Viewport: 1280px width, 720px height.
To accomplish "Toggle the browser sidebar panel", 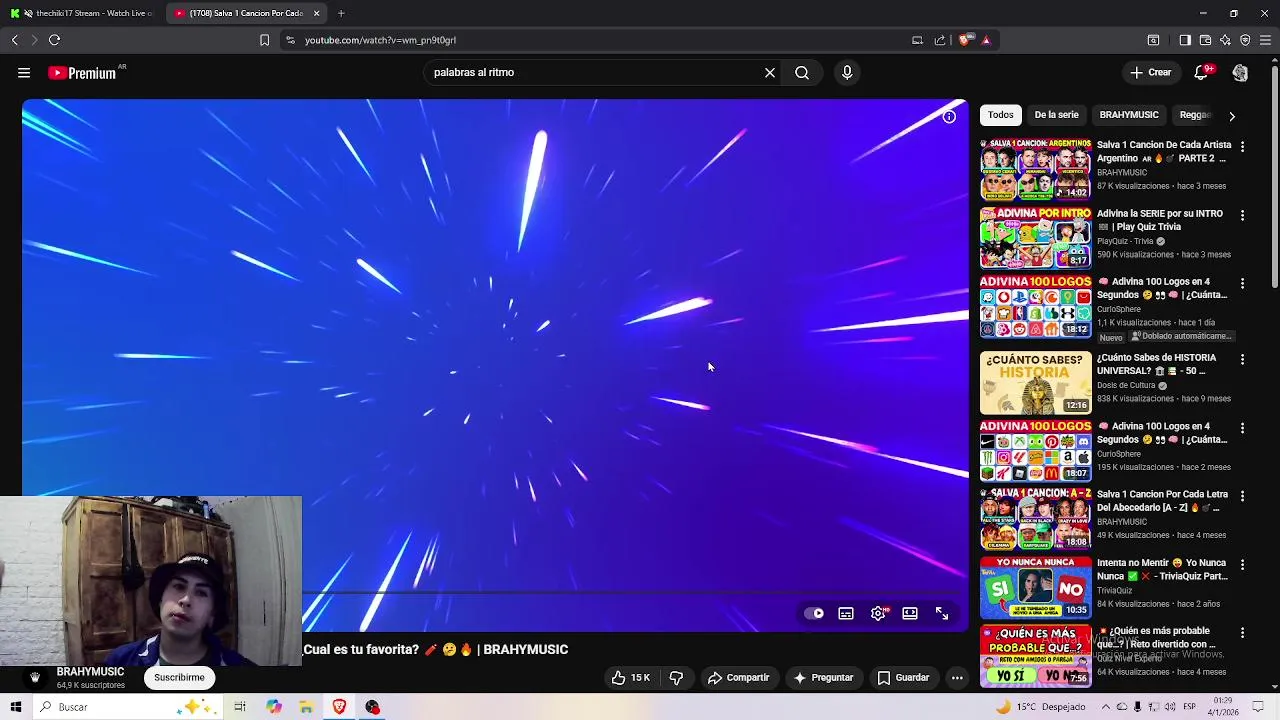I will [1185, 40].
